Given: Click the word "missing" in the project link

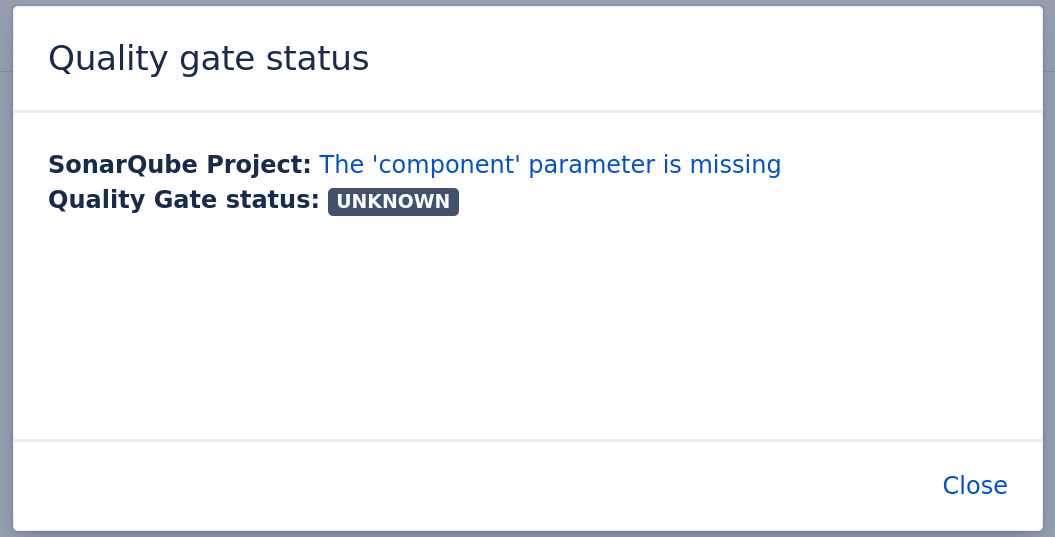Looking at the screenshot, I should tap(735, 165).
